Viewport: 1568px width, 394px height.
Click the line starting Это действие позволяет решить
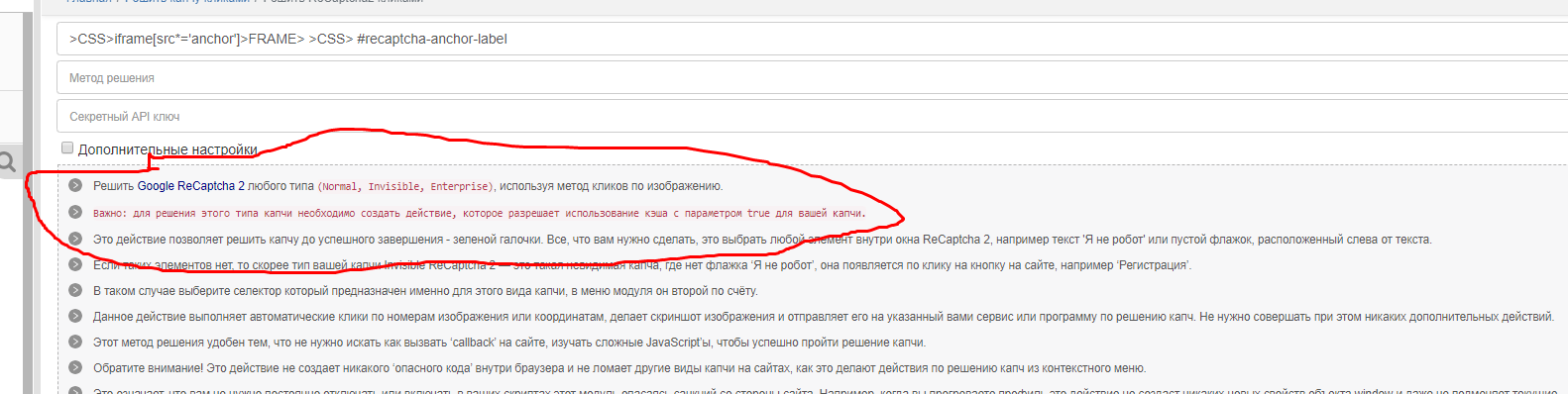tap(762, 240)
